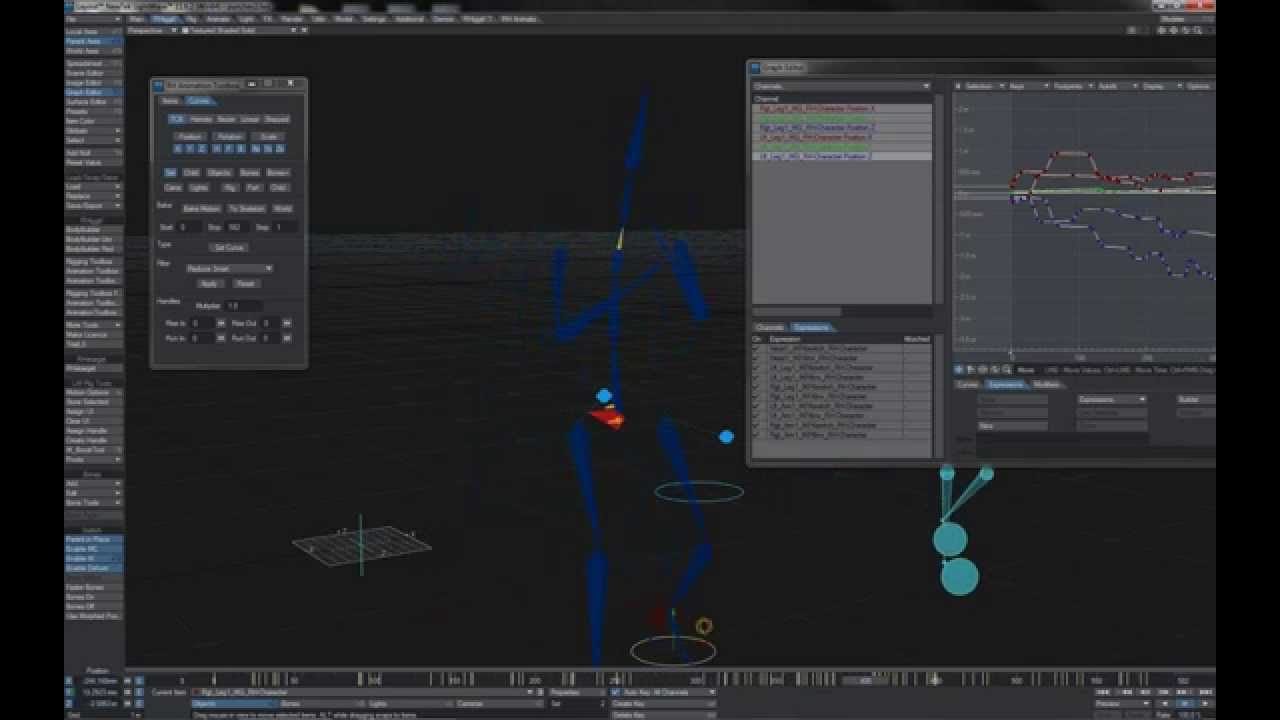
Task: Open the Reduce Smart filter dropdown
Action: point(229,269)
